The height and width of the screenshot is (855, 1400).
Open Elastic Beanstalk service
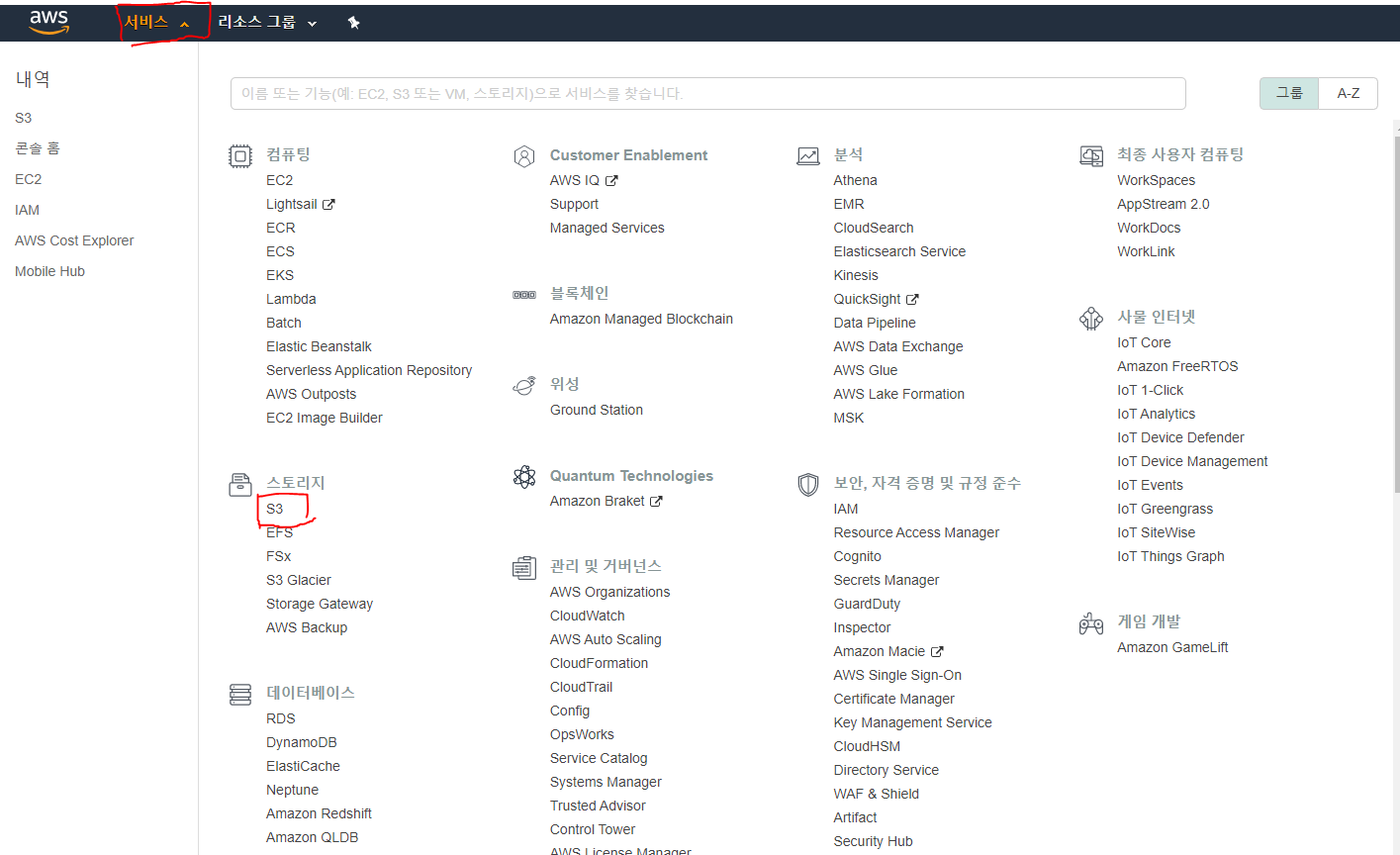(319, 346)
